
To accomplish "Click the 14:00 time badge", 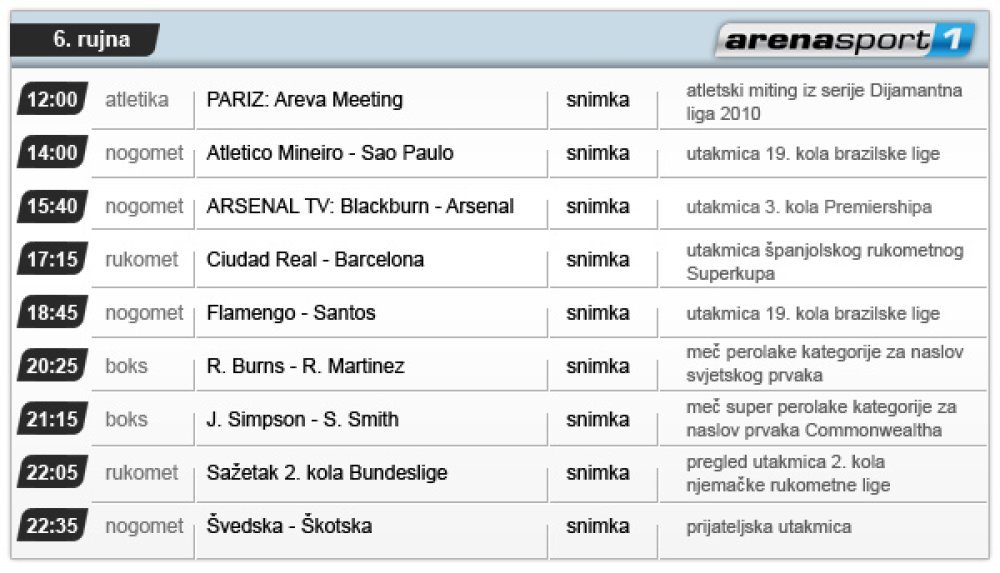I will (52, 153).
